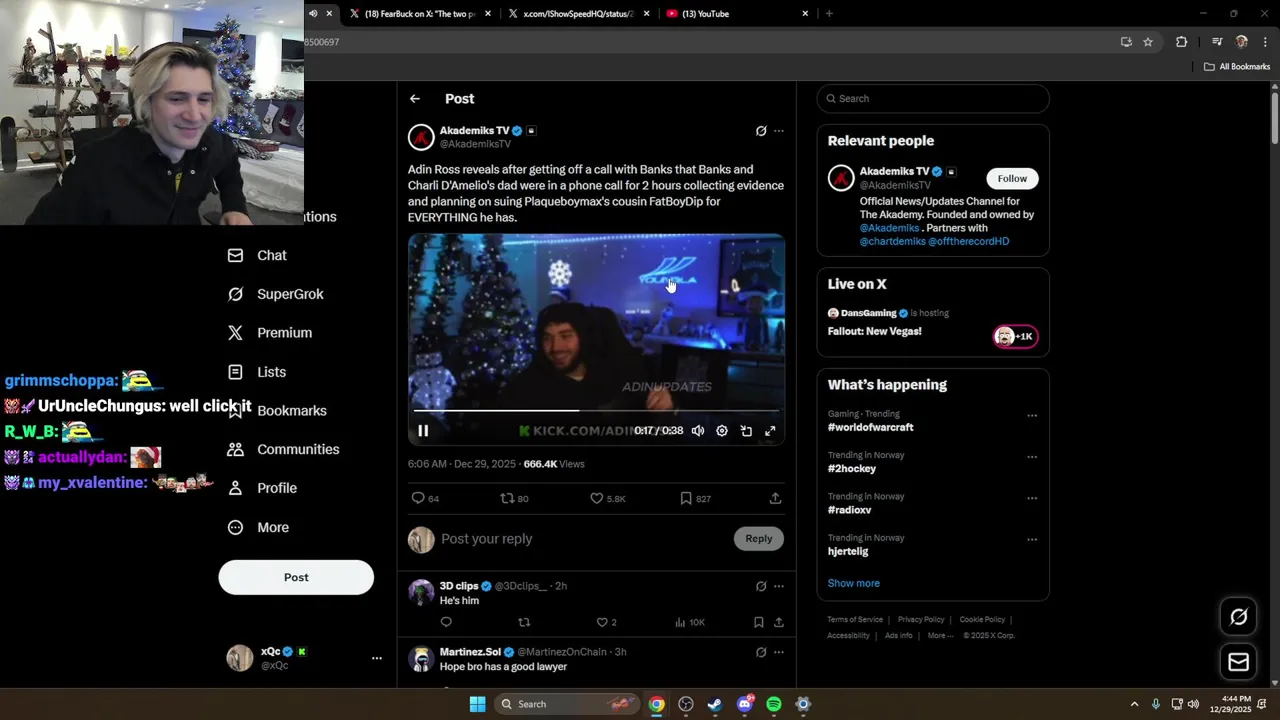1280x720 pixels.
Task: Open a new browser tab
Action: click(829, 14)
